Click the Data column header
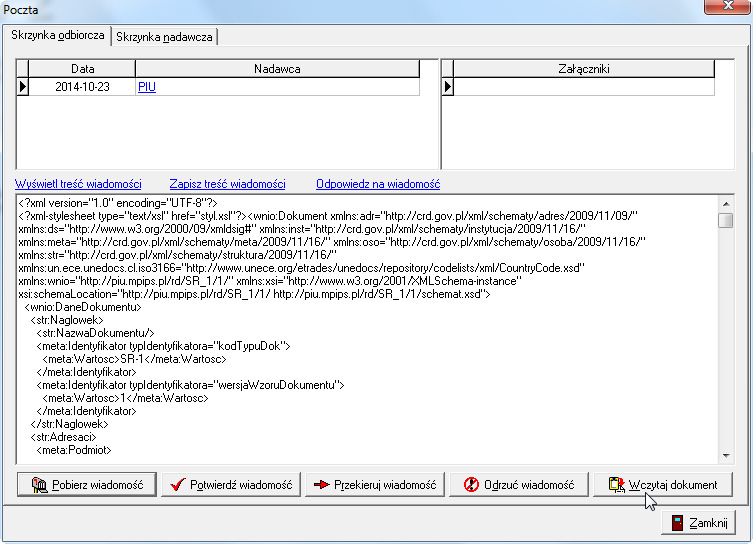 [82, 69]
